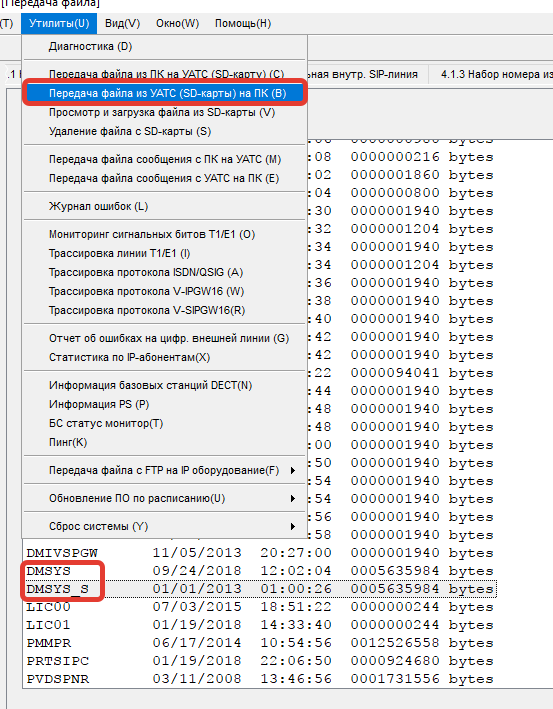This screenshot has width=553, height=709.
Task: Open Статистика по IP-абонентам(X)
Action: pos(165,358)
